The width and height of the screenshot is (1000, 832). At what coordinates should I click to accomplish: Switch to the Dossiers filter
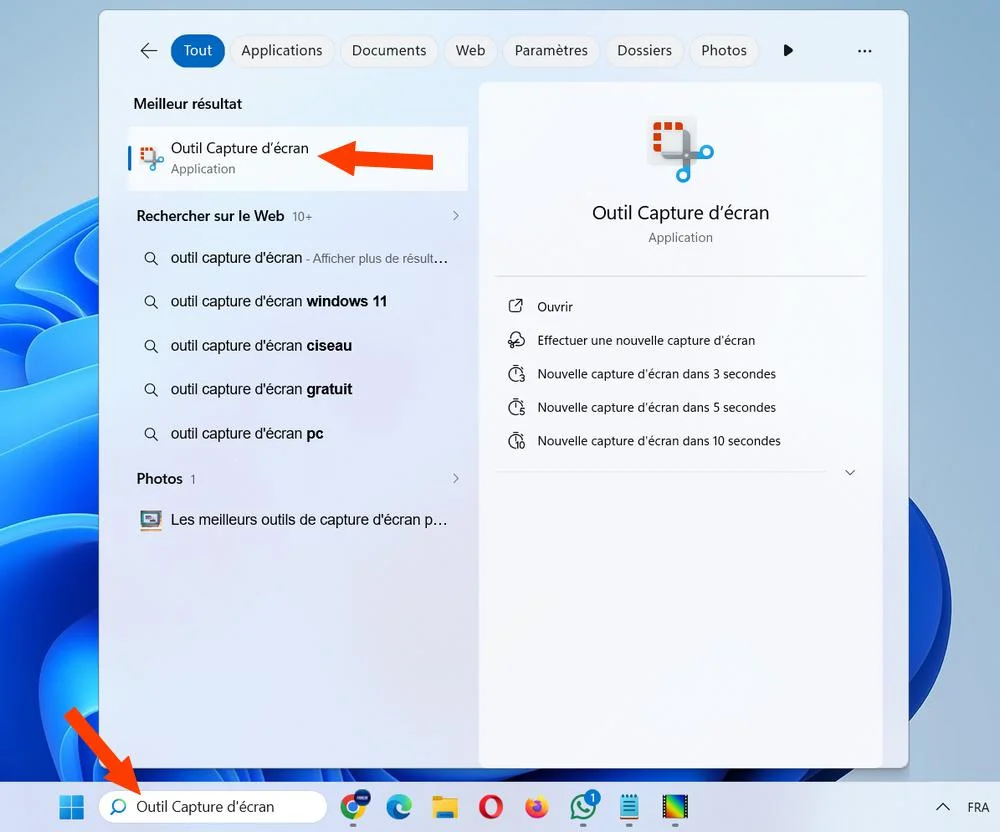(x=644, y=50)
